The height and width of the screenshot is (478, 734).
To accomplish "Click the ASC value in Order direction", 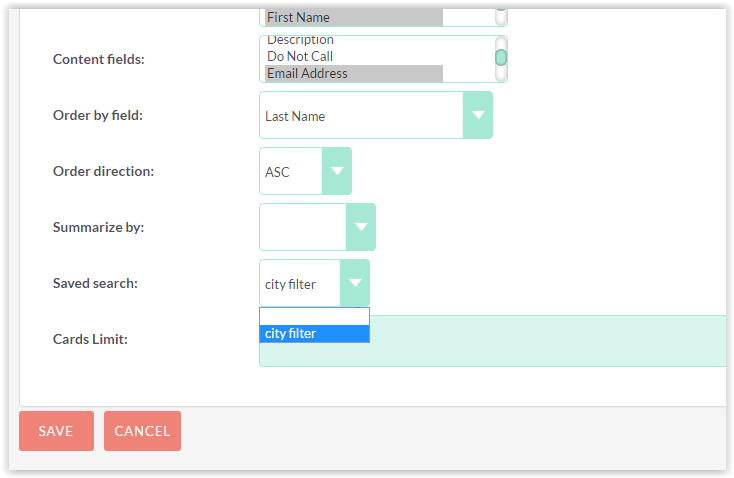I will [x=277, y=172].
